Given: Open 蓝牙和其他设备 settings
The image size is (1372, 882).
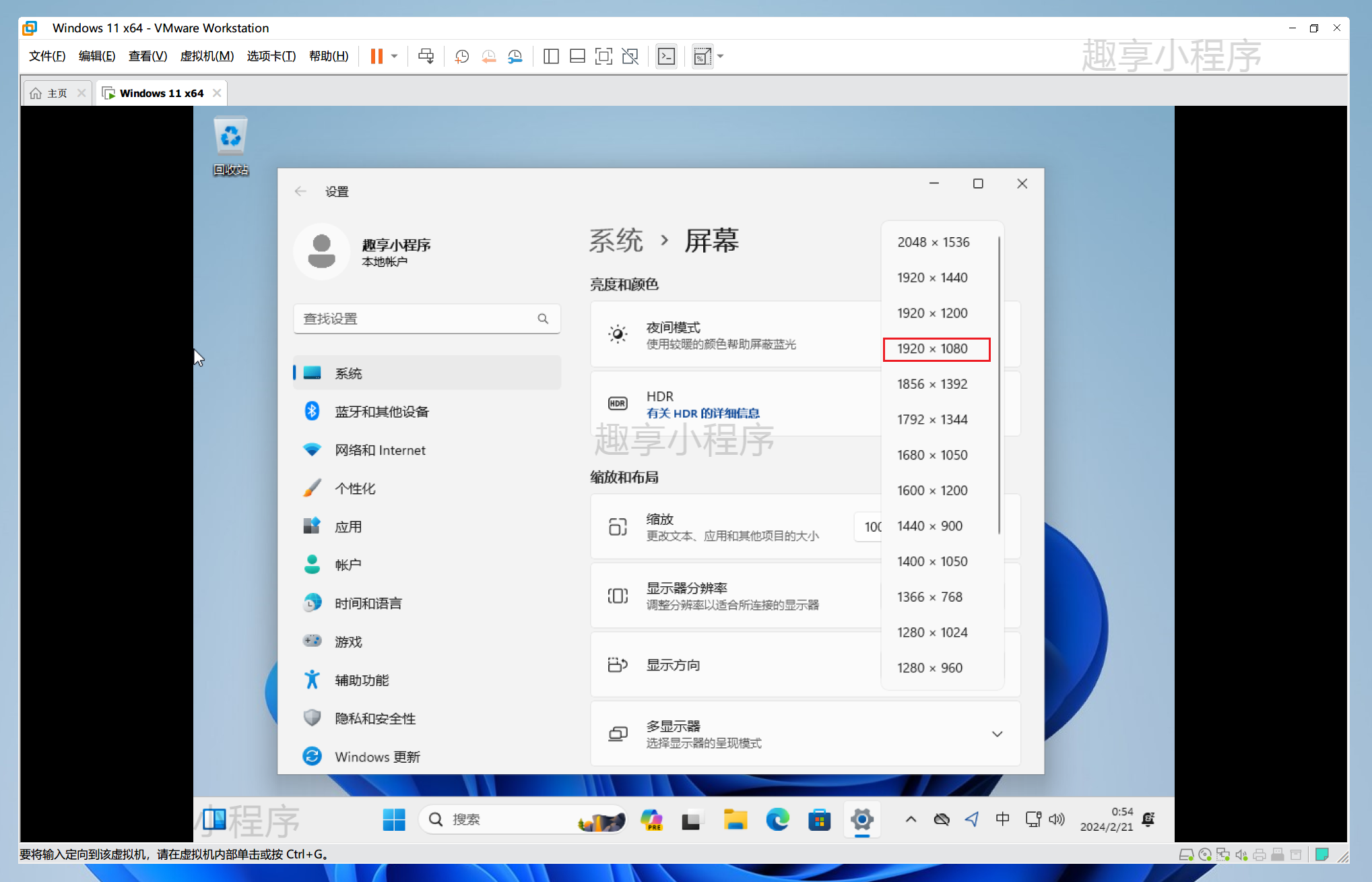Looking at the screenshot, I should (383, 412).
